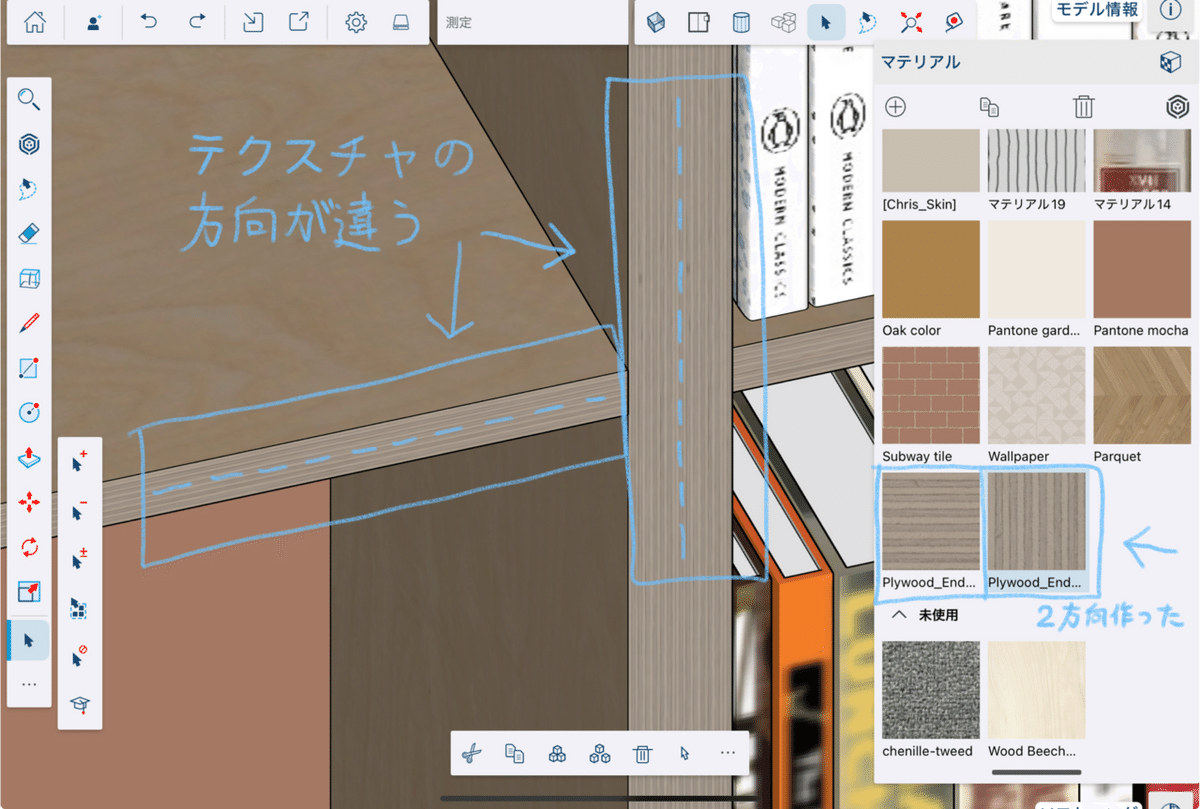
Task: Select the Circle drawing tool
Action: click(x=29, y=412)
